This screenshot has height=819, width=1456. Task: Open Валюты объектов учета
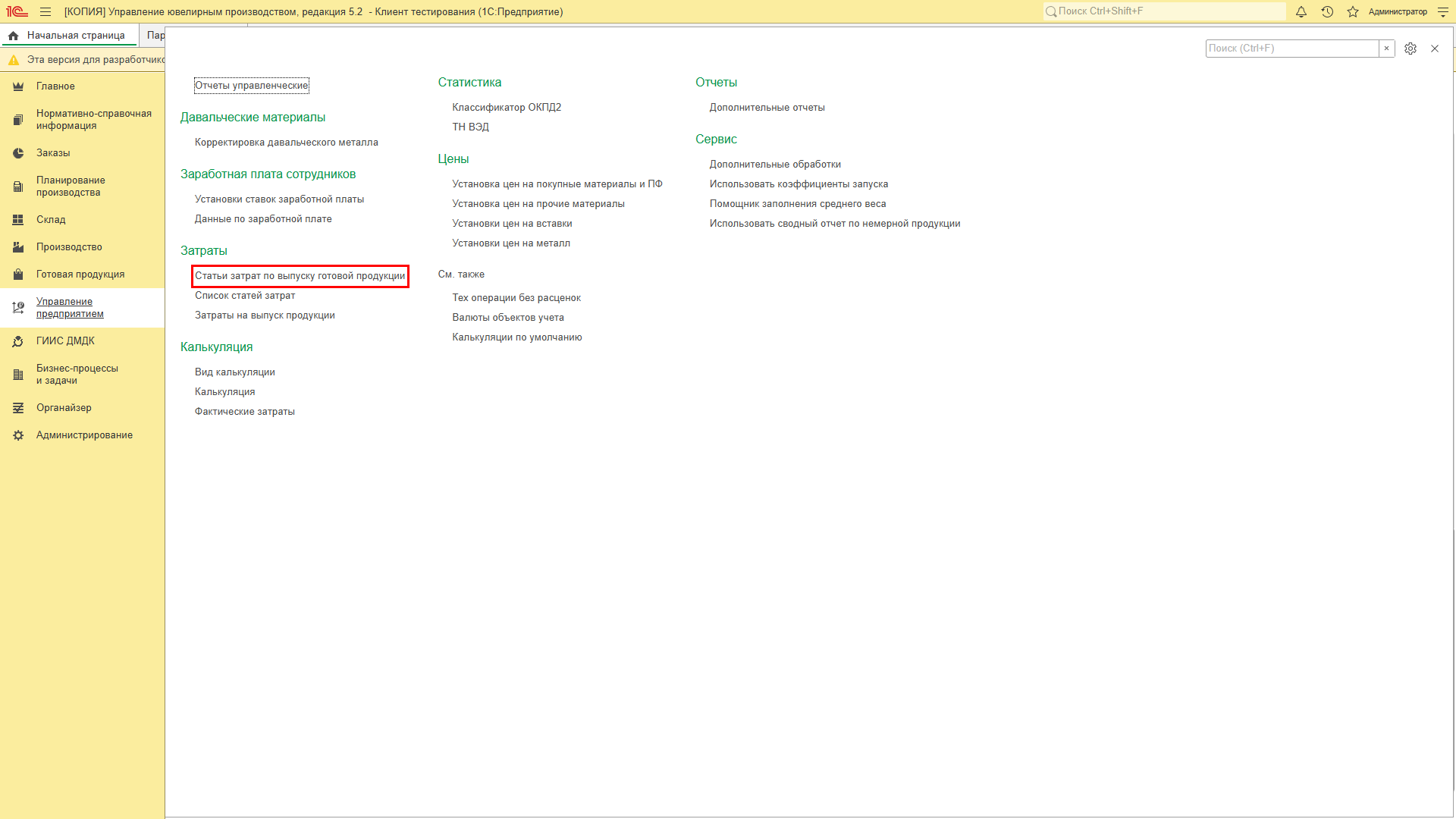click(x=508, y=318)
